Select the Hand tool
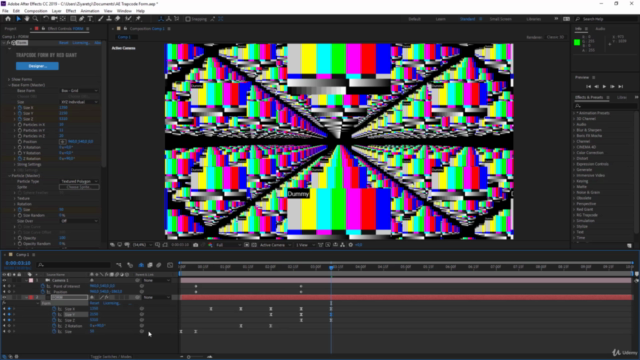Viewport: 640px width, 360px height. [x=27, y=19]
